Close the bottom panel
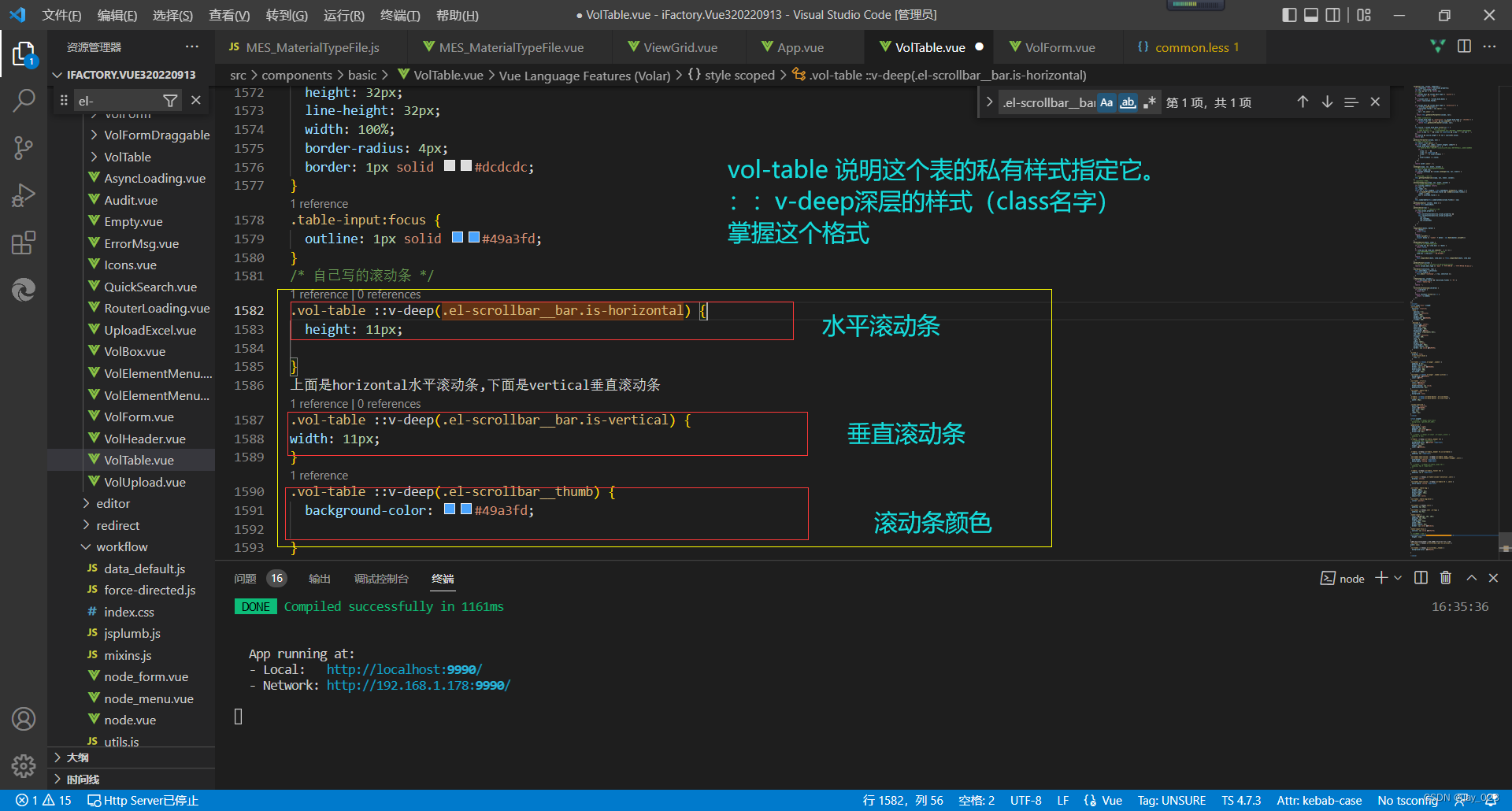The width and height of the screenshot is (1512, 811). click(1493, 578)
